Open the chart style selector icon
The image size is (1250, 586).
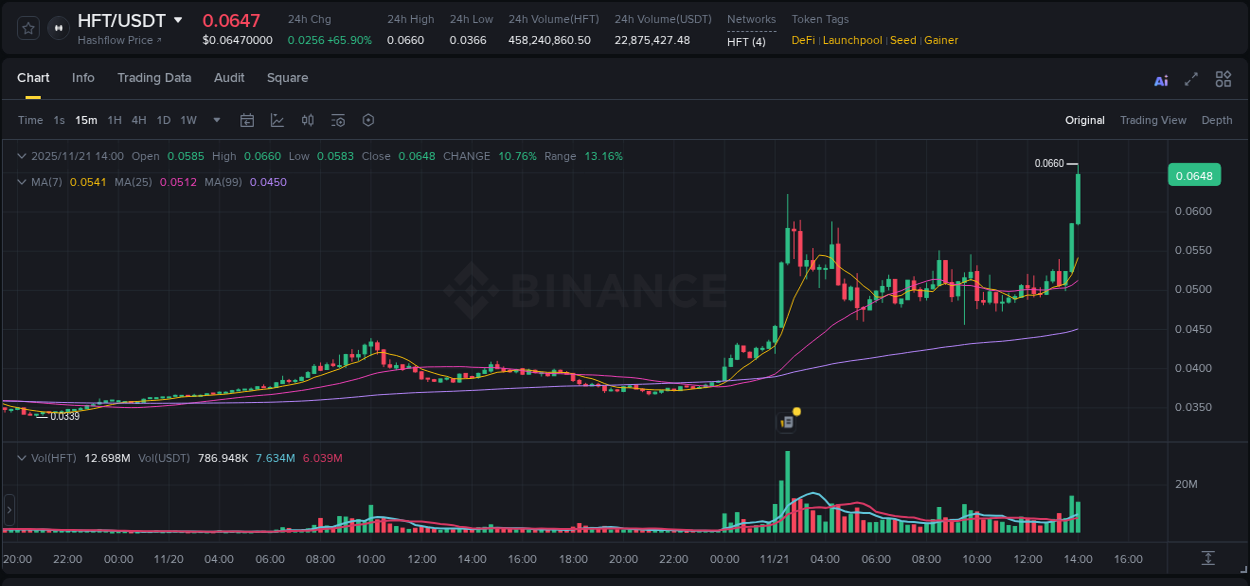pyautogui.click(x=275, y=120)
